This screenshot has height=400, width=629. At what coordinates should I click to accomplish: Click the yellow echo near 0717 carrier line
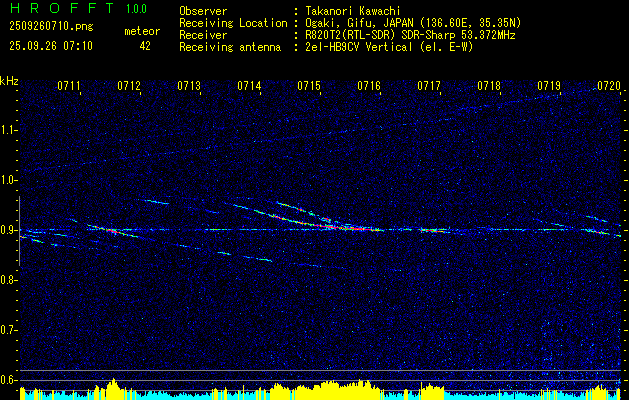point(431,230)
